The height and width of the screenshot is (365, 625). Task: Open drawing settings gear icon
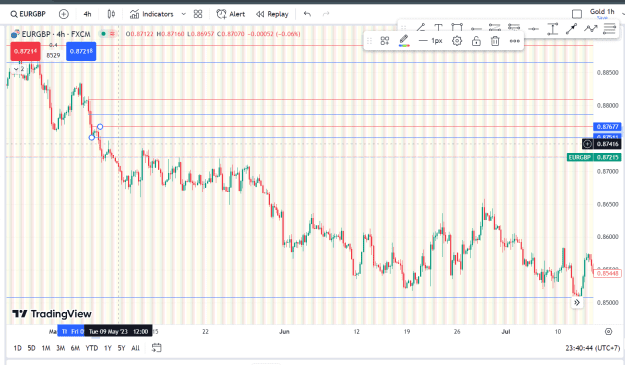point(457,41)
